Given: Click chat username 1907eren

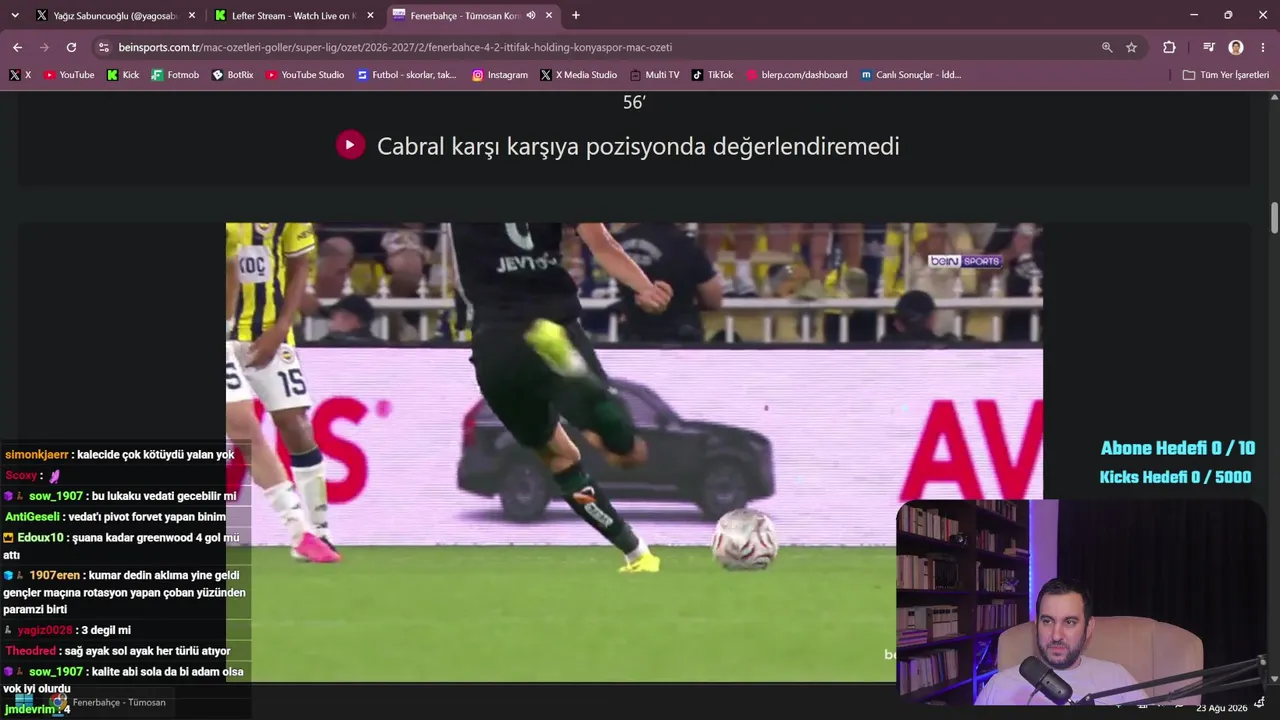Looking at the screenshot, I should pyautogui.click(x=56, y=575).
